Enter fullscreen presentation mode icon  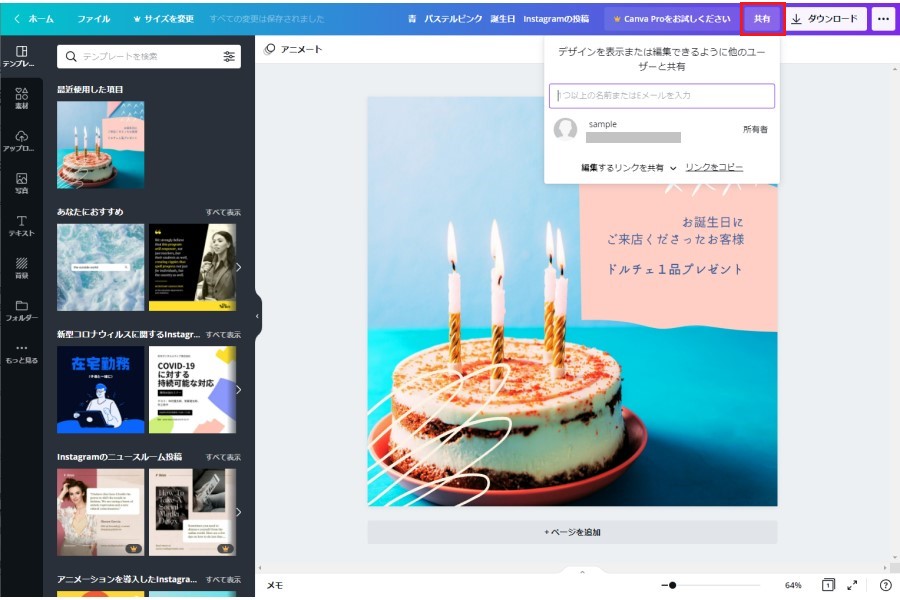pos(852,585)
